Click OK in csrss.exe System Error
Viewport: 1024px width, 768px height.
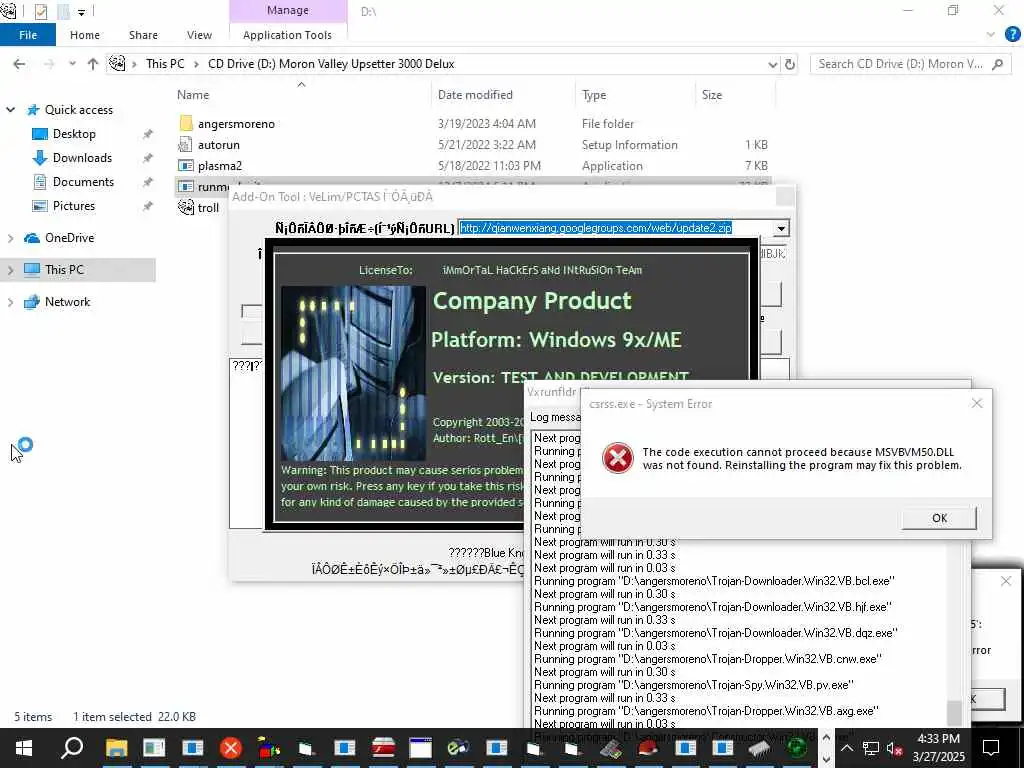tap(939, 518)
